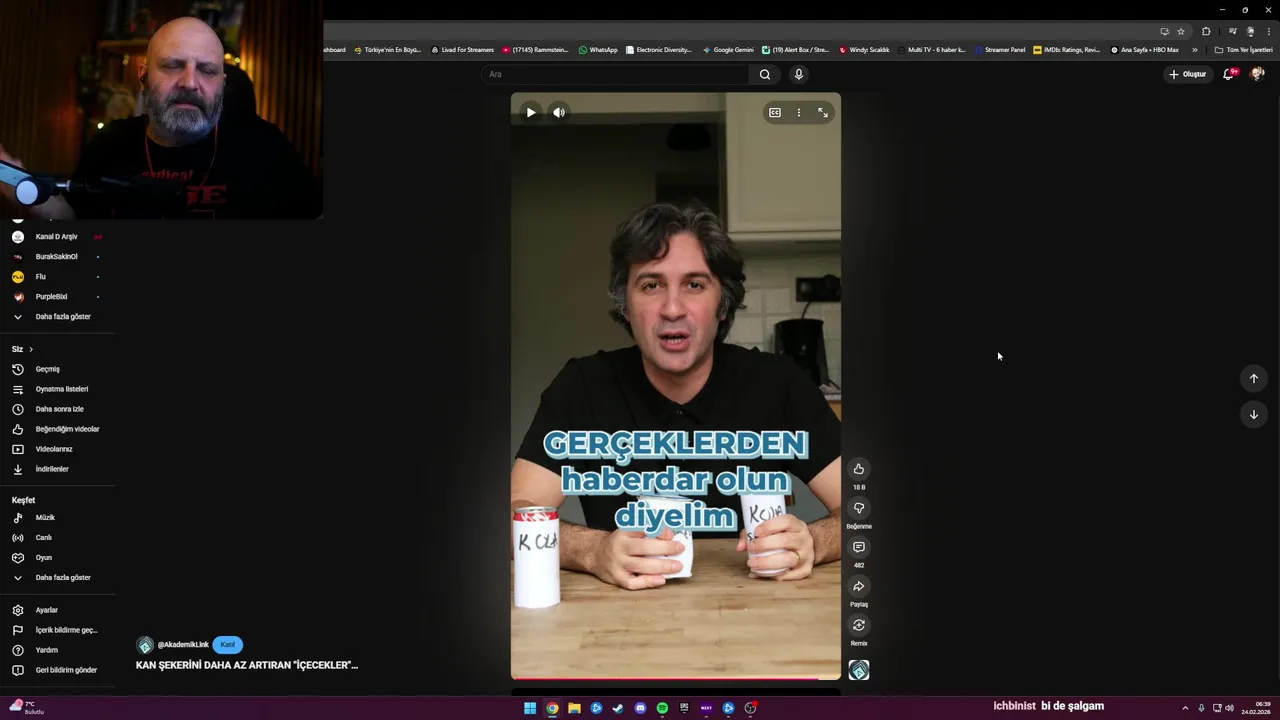1280x720 pixels.
Task: Open the Chrome extensions puzzle icon
Action: coord(1206,31)
